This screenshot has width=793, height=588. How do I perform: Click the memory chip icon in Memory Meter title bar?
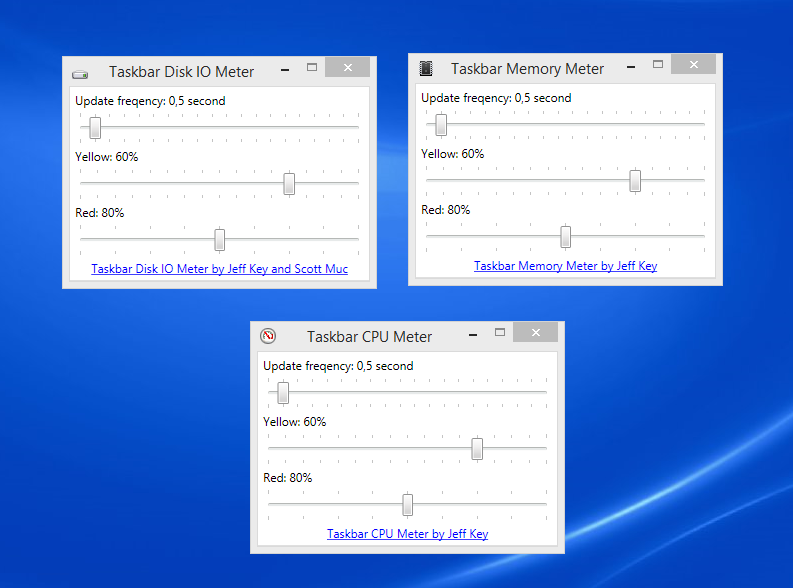pos(426,68)
